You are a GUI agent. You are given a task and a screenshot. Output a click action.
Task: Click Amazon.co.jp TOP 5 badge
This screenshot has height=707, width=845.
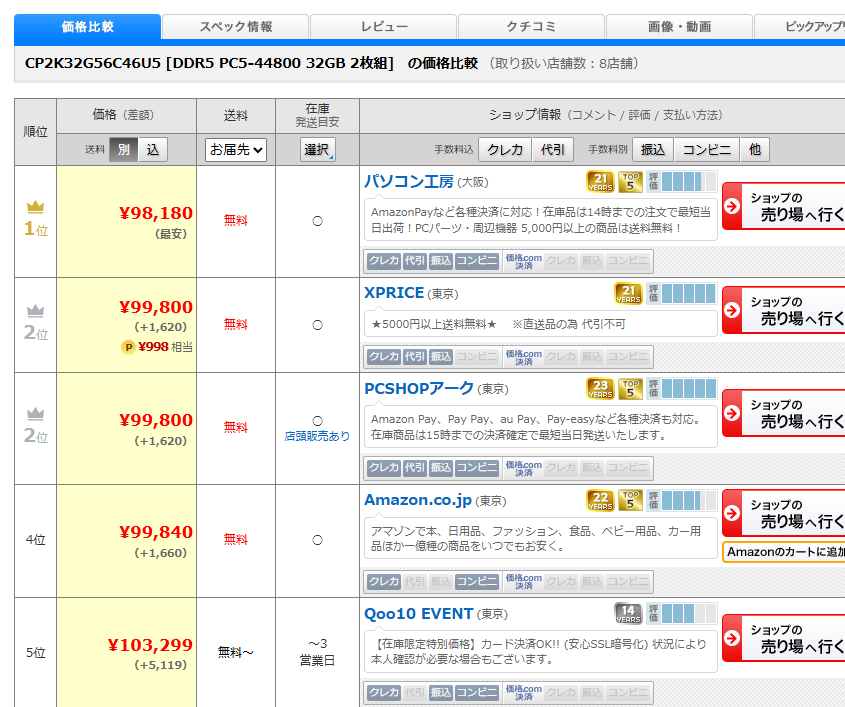pos(630,500)
